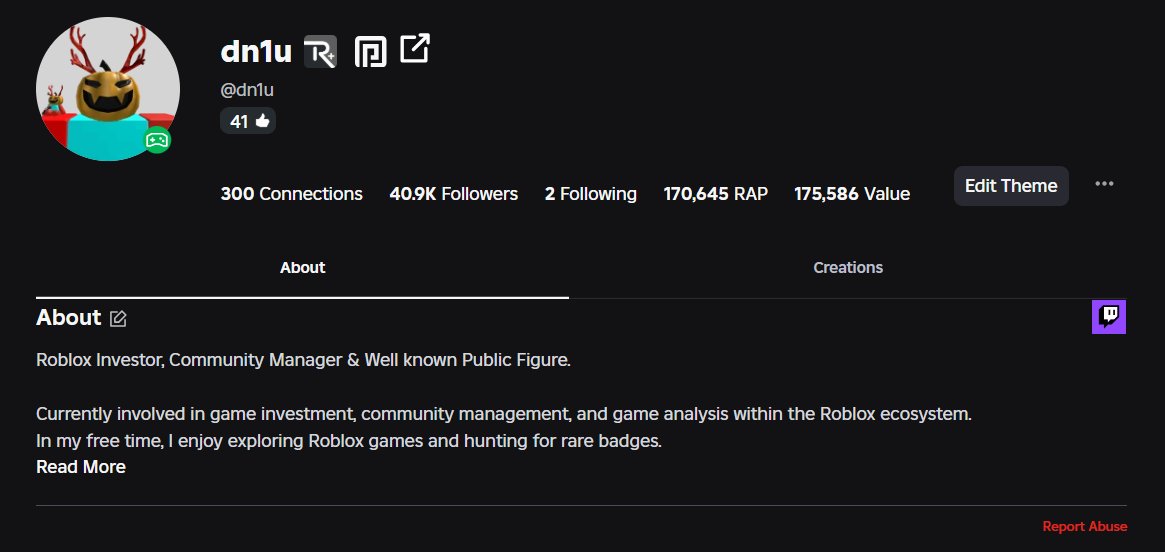
Task: View the 2 Following list
Action: click(591, 194)
